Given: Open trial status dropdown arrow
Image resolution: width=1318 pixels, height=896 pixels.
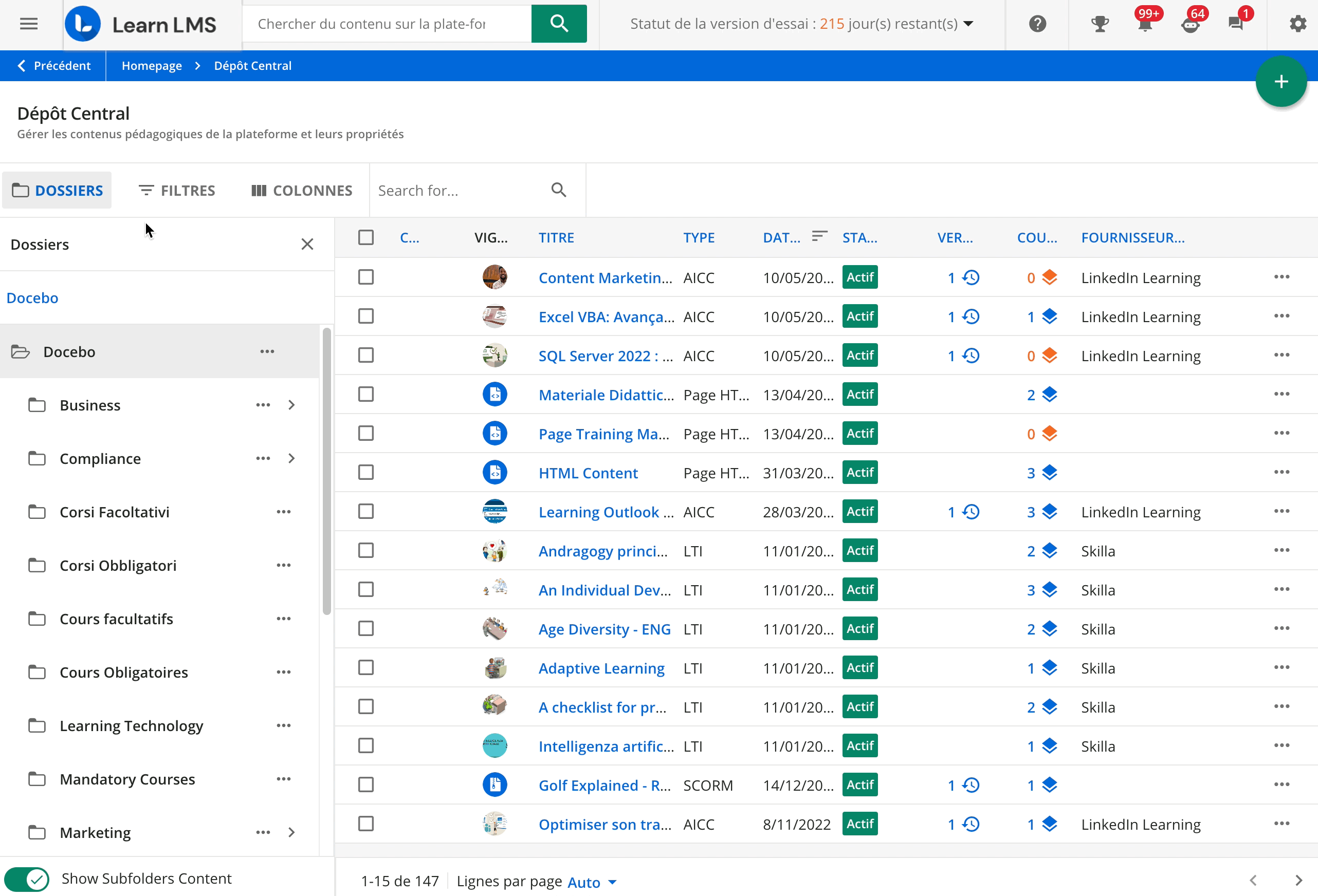Looking at the screenshot, I should pos(968,24).
